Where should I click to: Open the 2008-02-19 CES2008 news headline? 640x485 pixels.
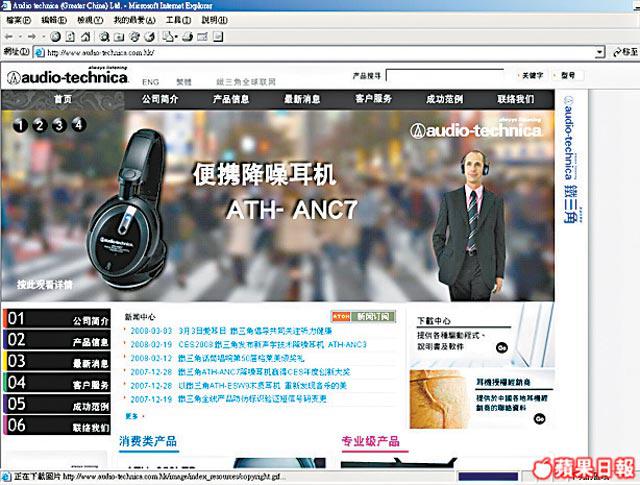(x=272, y=345)
